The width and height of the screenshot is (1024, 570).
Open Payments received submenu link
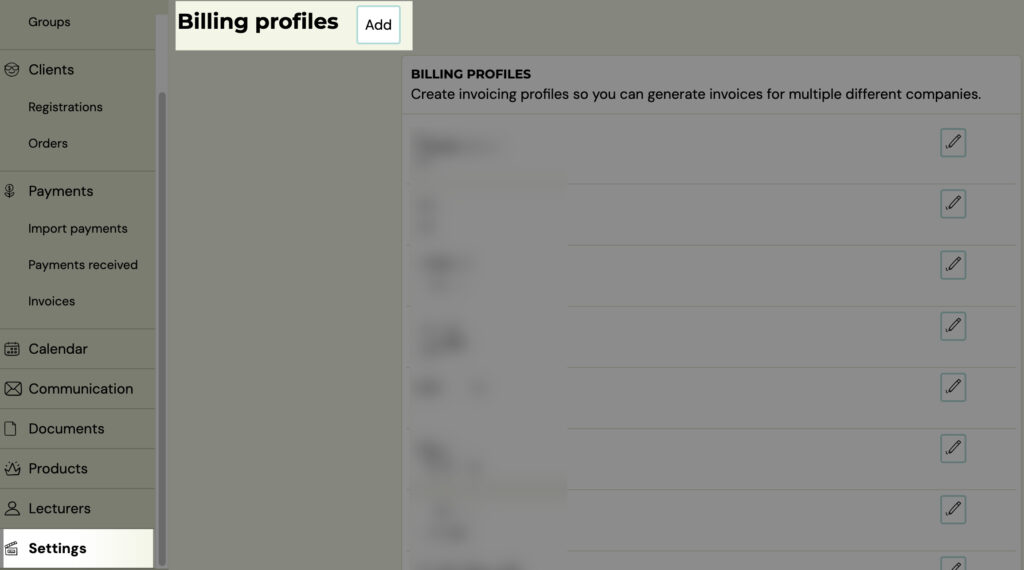(83, 264)
